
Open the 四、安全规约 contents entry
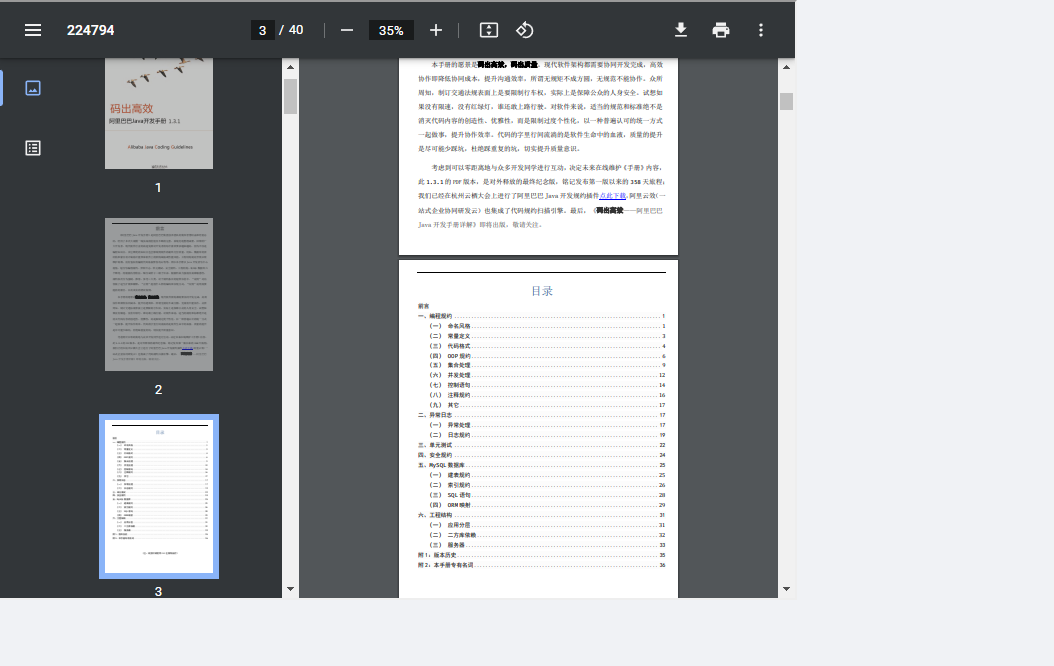541,455
